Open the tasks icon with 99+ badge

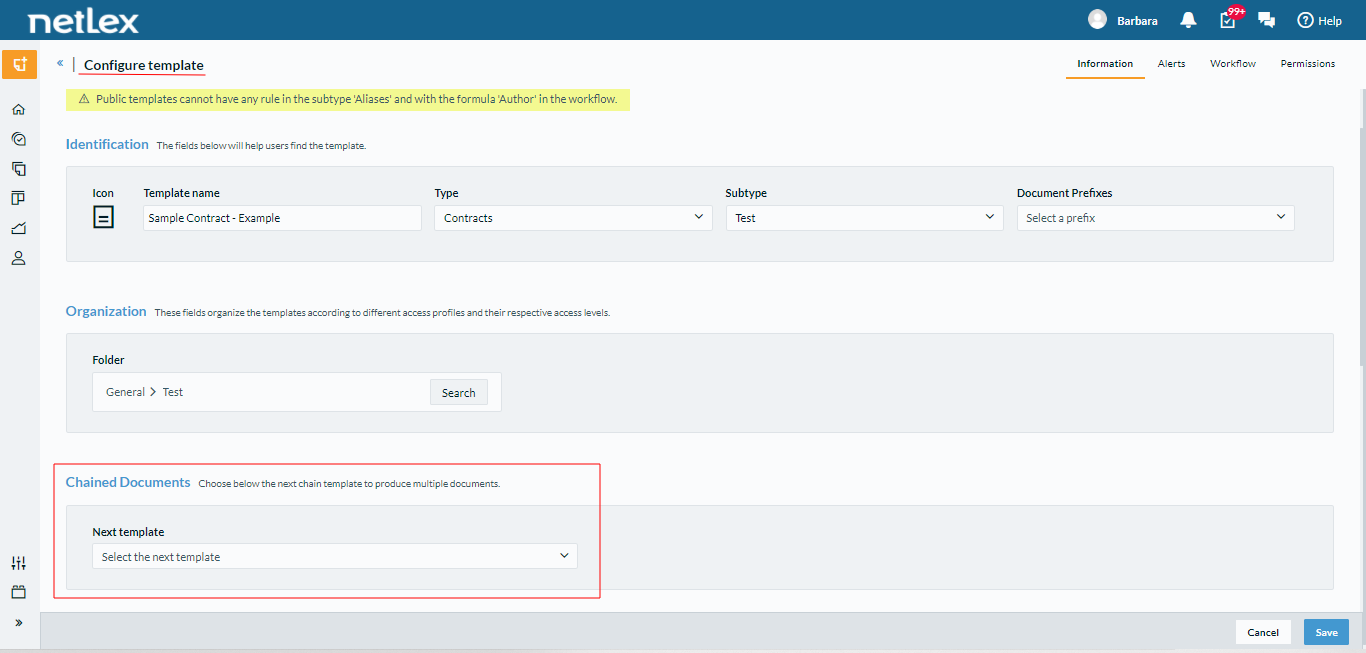click(x=1229, y=19)
